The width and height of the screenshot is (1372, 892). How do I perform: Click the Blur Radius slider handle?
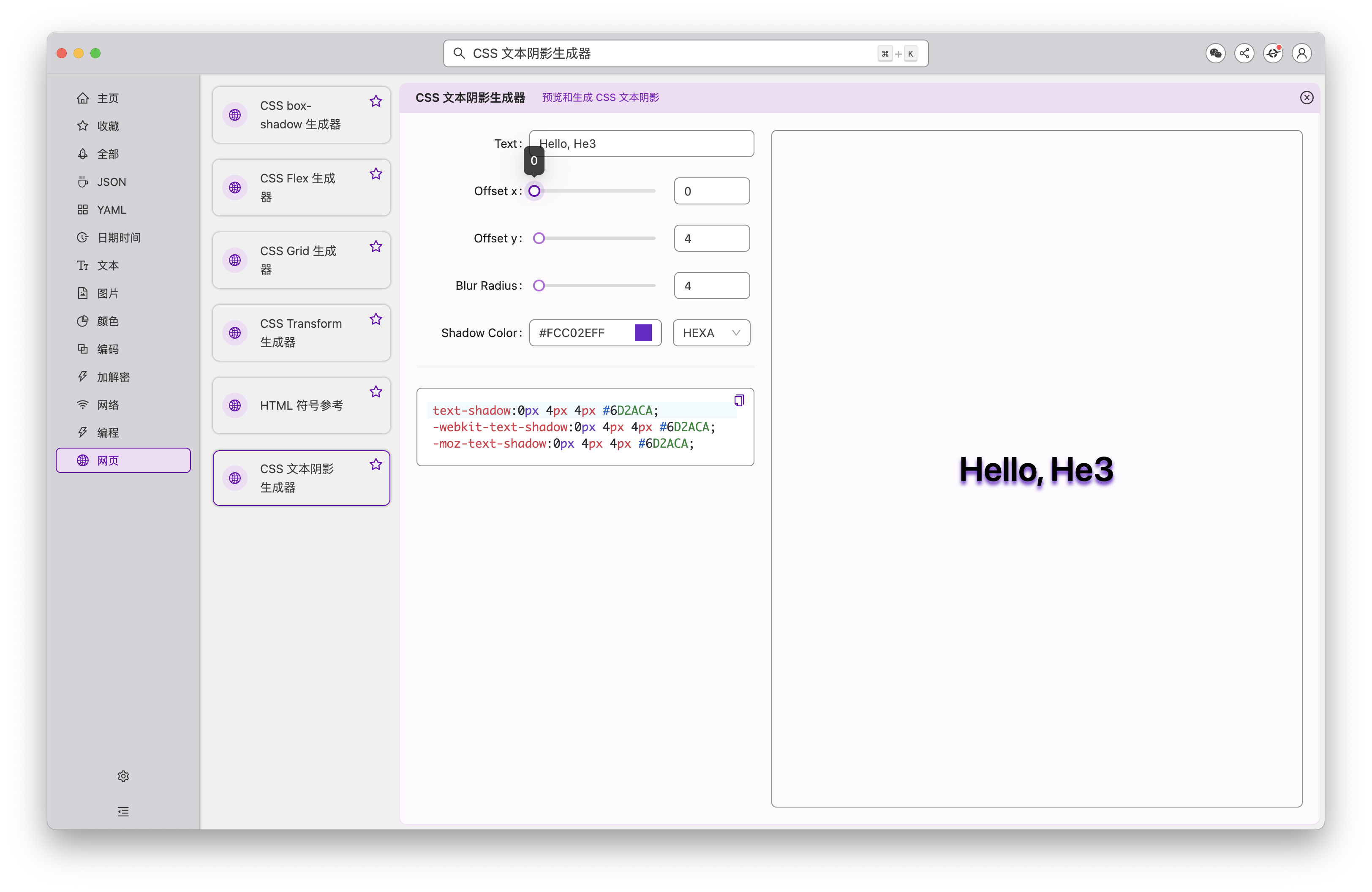(539, 286)
